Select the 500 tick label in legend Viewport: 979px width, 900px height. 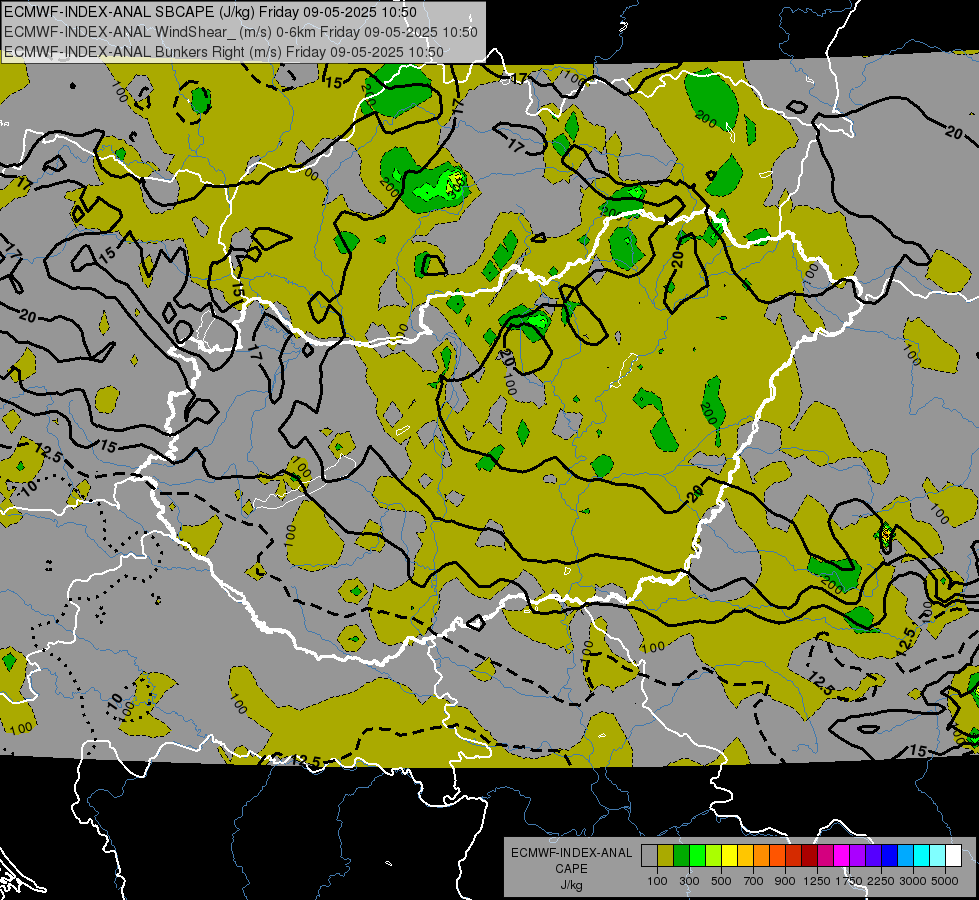point(721,881)
